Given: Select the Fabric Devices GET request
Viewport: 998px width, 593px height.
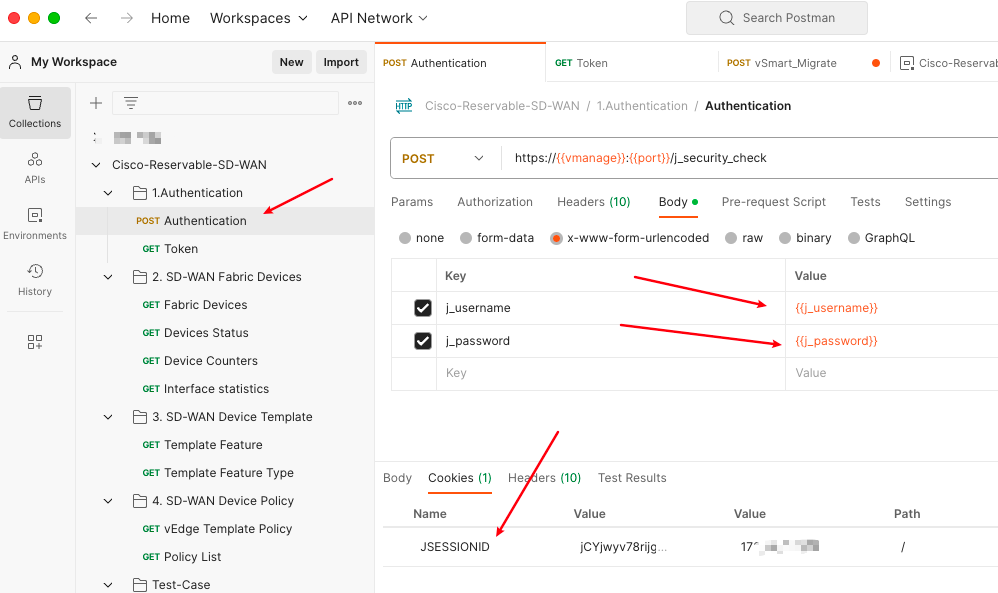Looking at the screenshot, I should (205, 305).
